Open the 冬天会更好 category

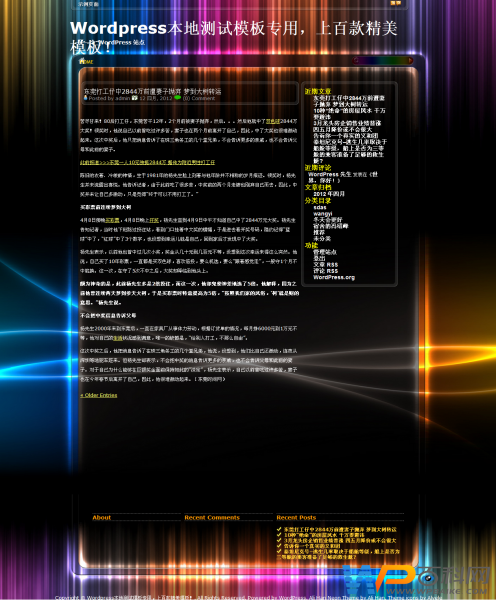328,220
